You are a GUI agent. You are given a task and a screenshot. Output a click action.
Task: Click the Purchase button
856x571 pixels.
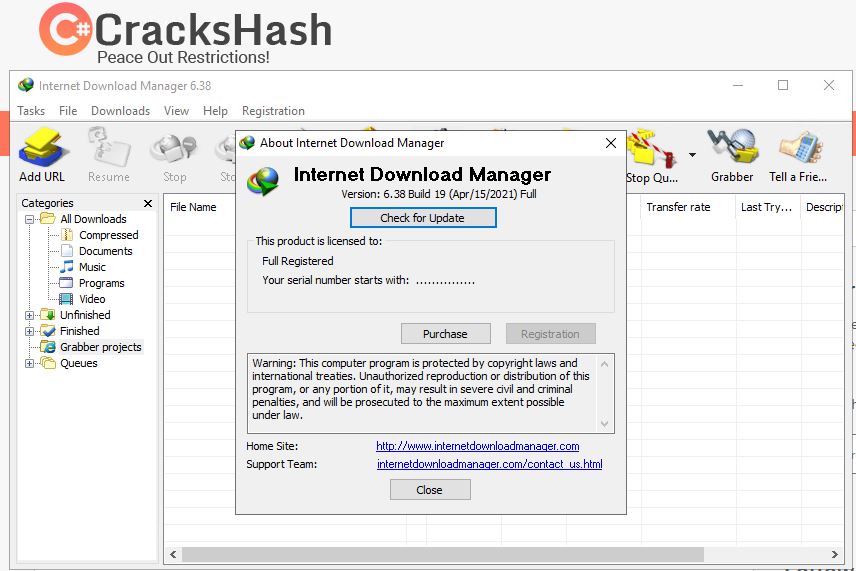pyautogui.click(x=445, y=334)
